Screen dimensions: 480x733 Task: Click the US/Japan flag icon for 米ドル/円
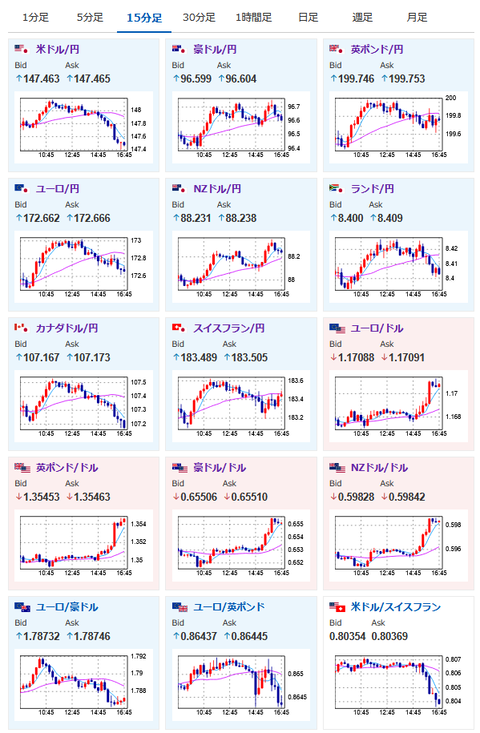(x=21, y=49)
